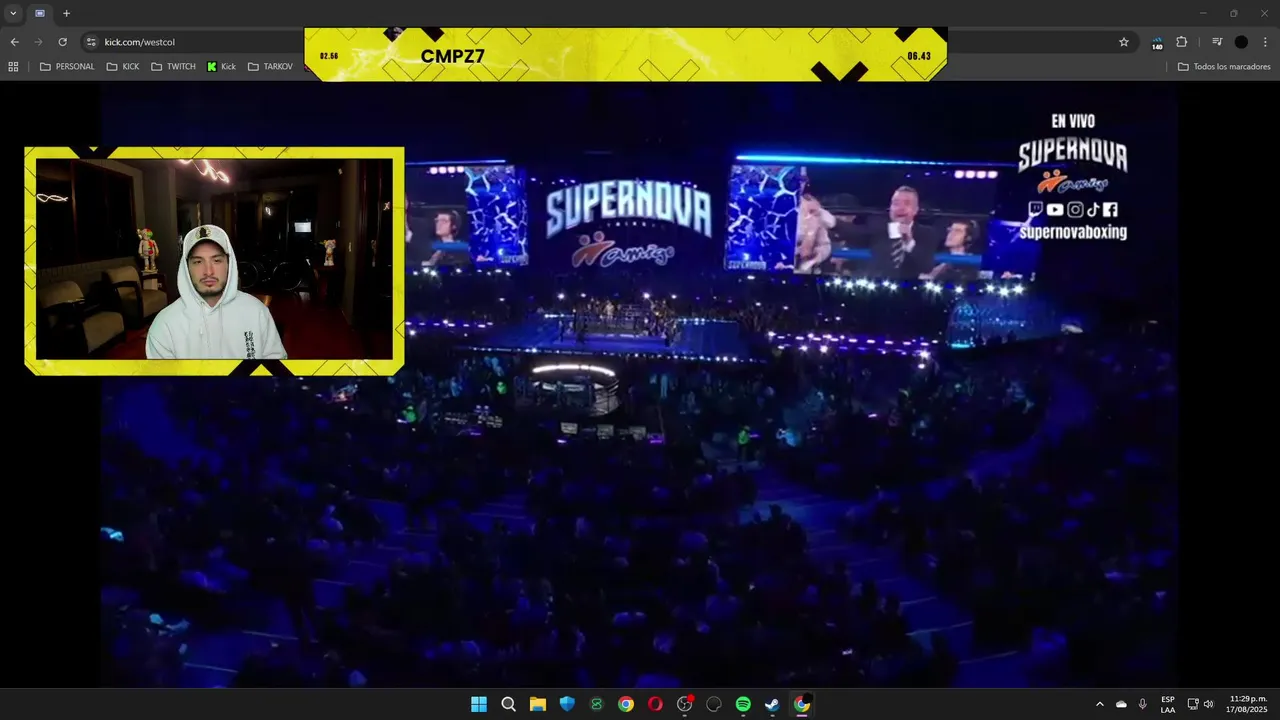
Task: Switch to OBS Studio in the taskbar
Action: [x=685, y=704]
